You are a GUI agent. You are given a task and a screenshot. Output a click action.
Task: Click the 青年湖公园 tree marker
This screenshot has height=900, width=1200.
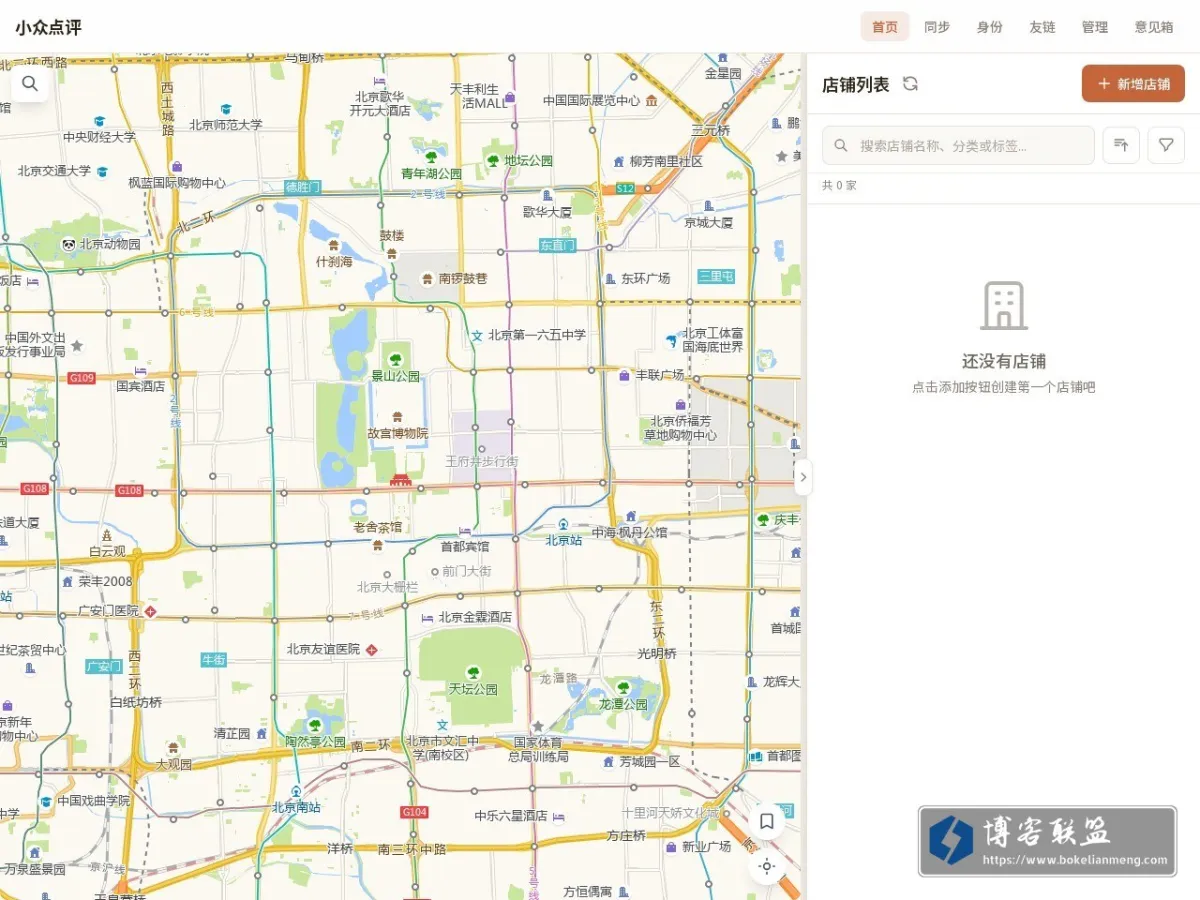[431, 156]
